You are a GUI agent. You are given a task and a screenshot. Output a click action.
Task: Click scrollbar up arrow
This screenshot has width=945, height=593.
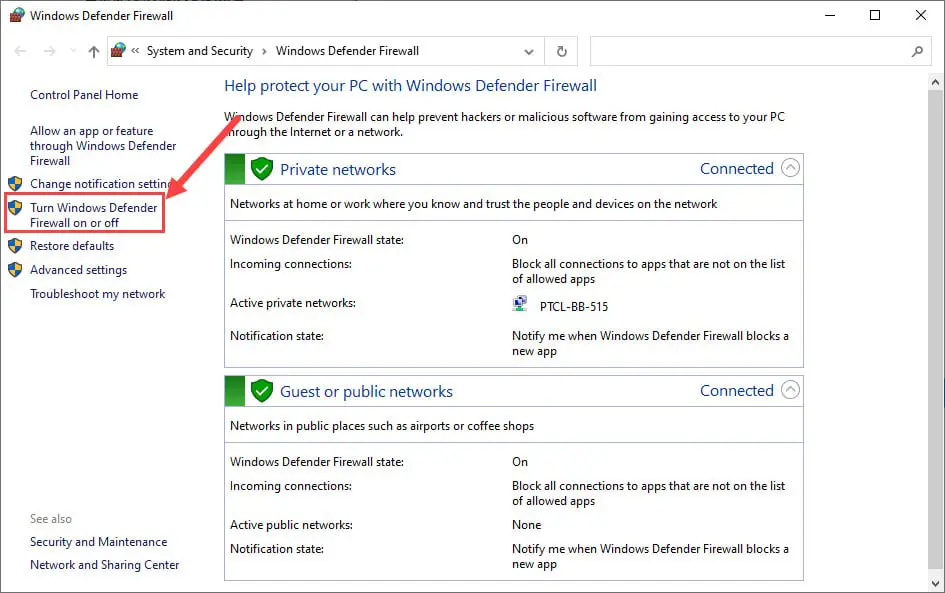pos(935,82)
